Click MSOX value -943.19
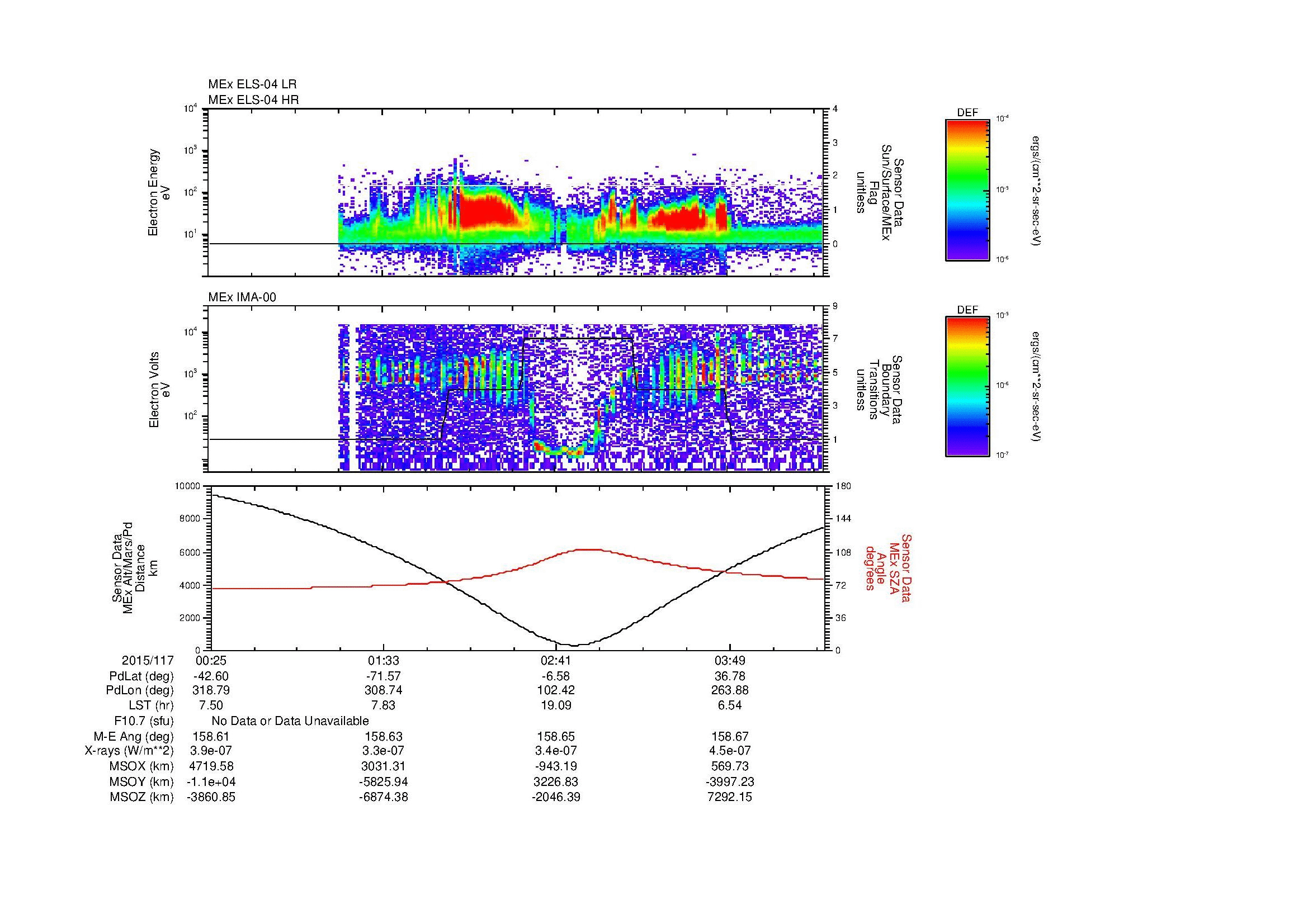Viewport: 1308px width, 924px height. (x=556, y=766)
